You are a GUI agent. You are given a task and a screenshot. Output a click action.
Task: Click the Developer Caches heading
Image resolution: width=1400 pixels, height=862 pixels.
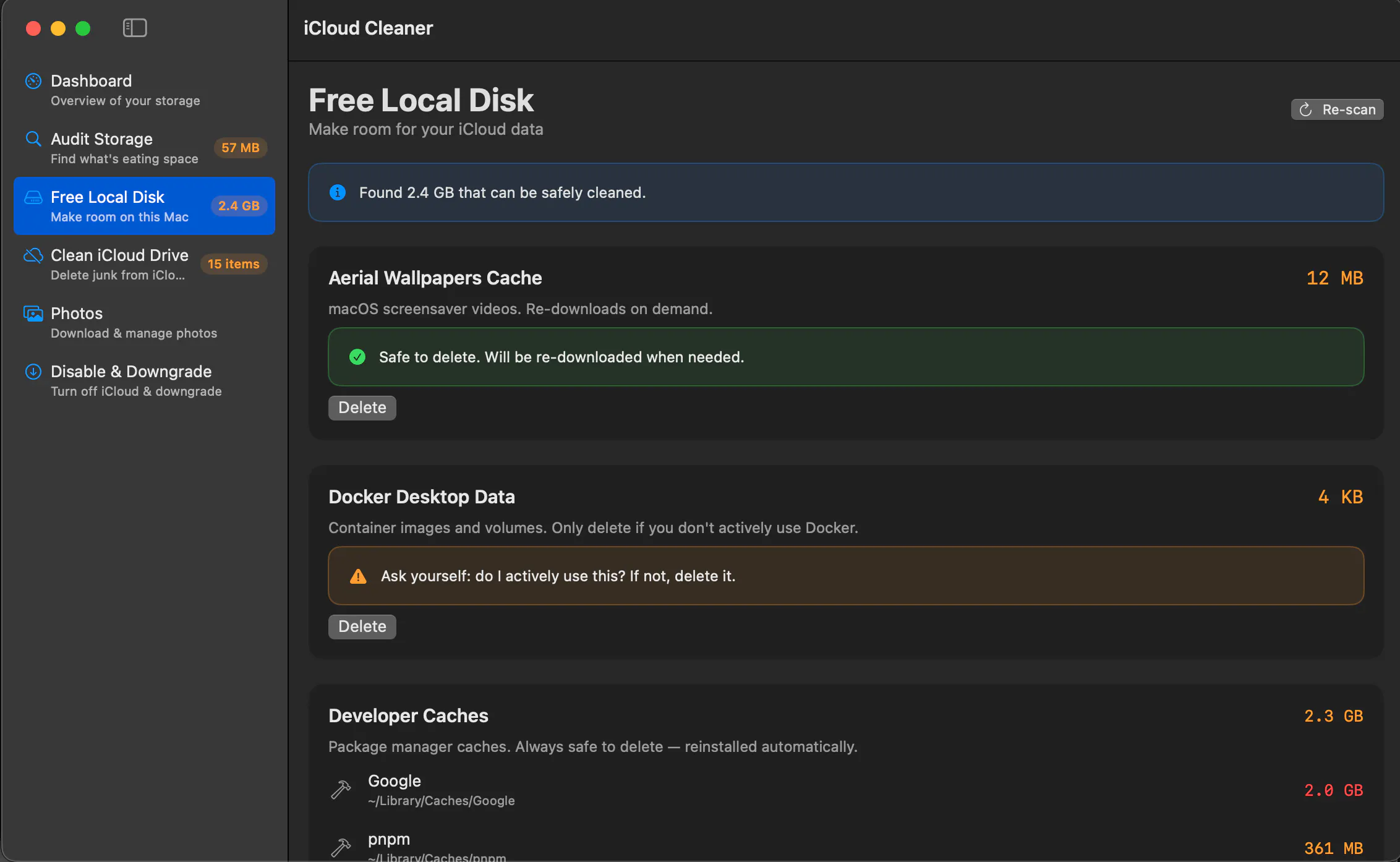(x=408, y=716)
